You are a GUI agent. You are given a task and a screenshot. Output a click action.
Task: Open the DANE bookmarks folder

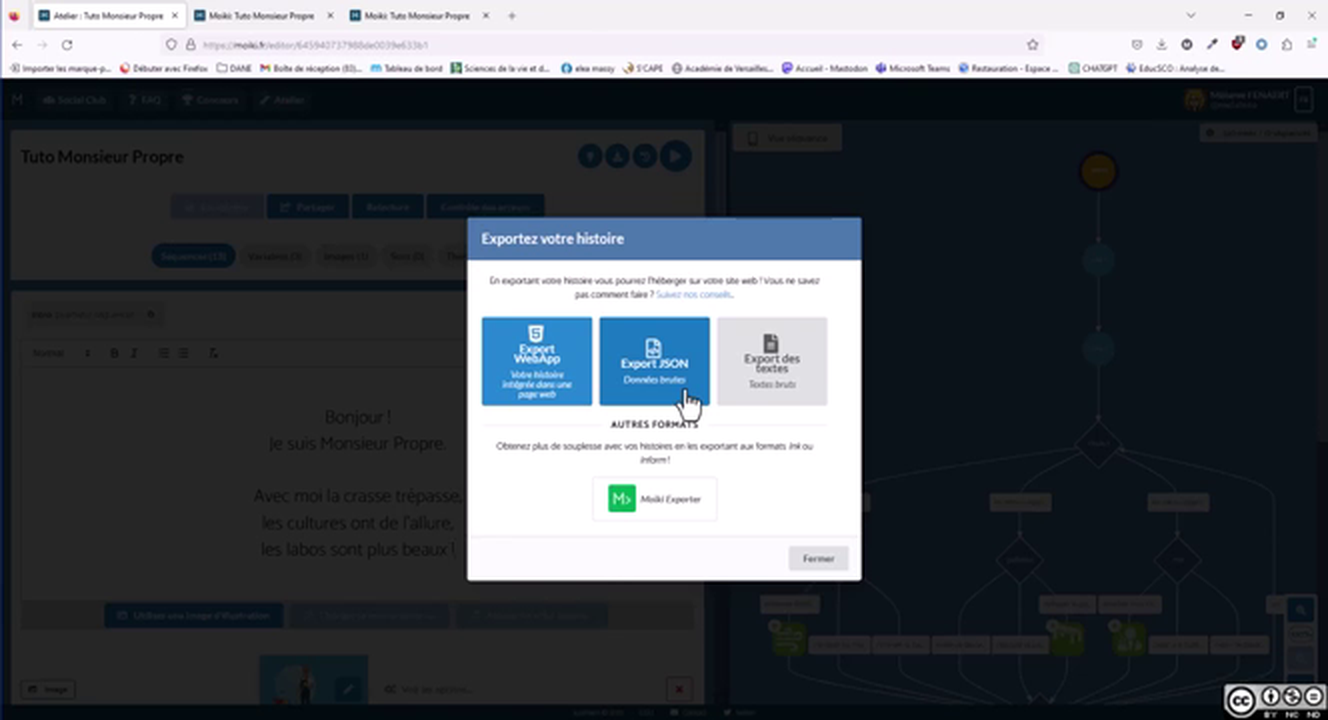pos(234,69)
